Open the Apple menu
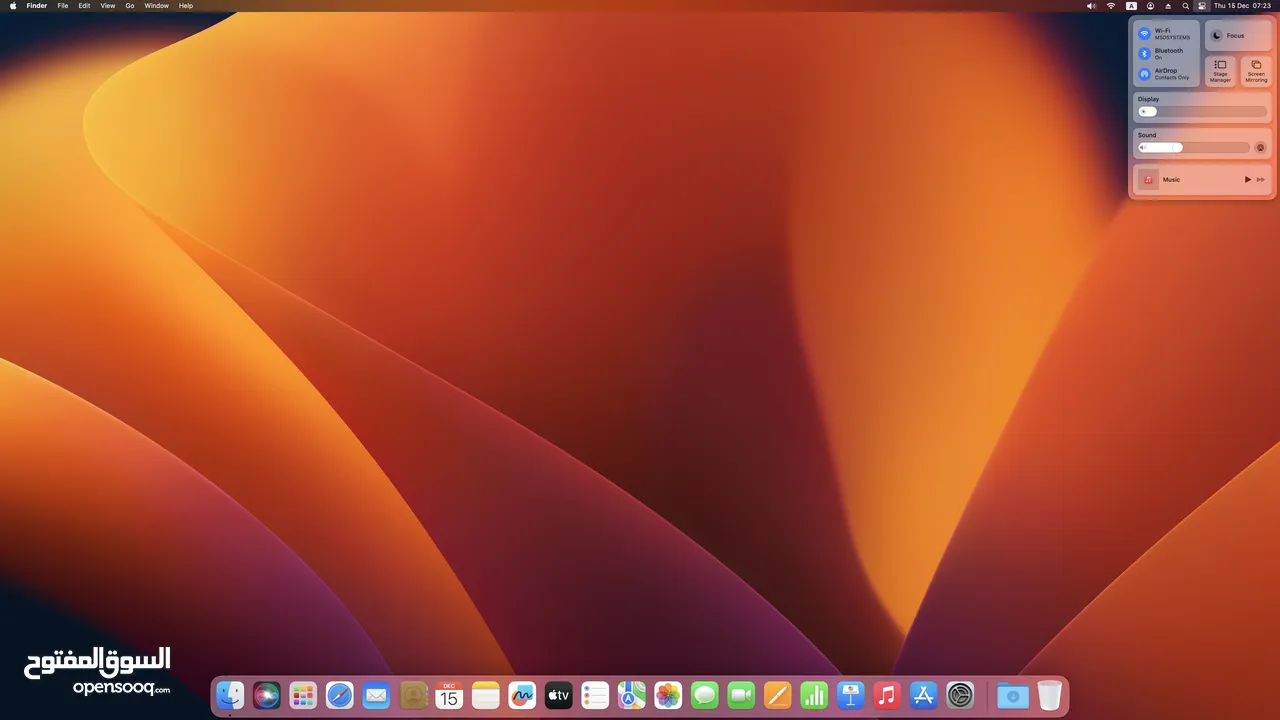1280x720 pixels. (x=13, y=6)
